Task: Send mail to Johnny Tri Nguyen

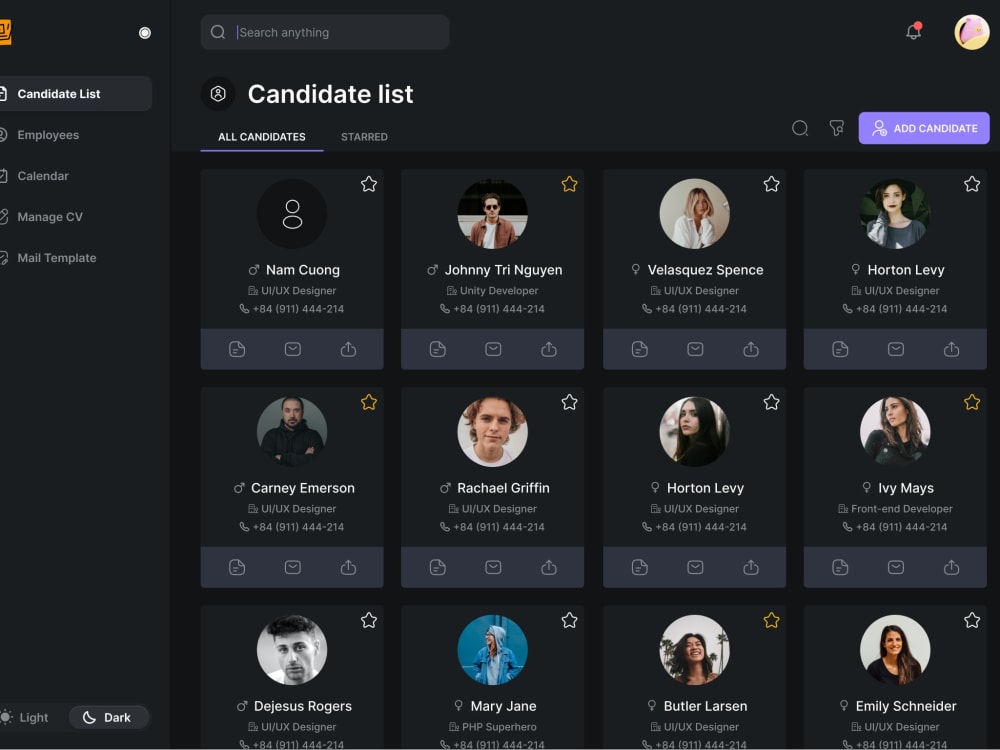Action: click(493, 349)
